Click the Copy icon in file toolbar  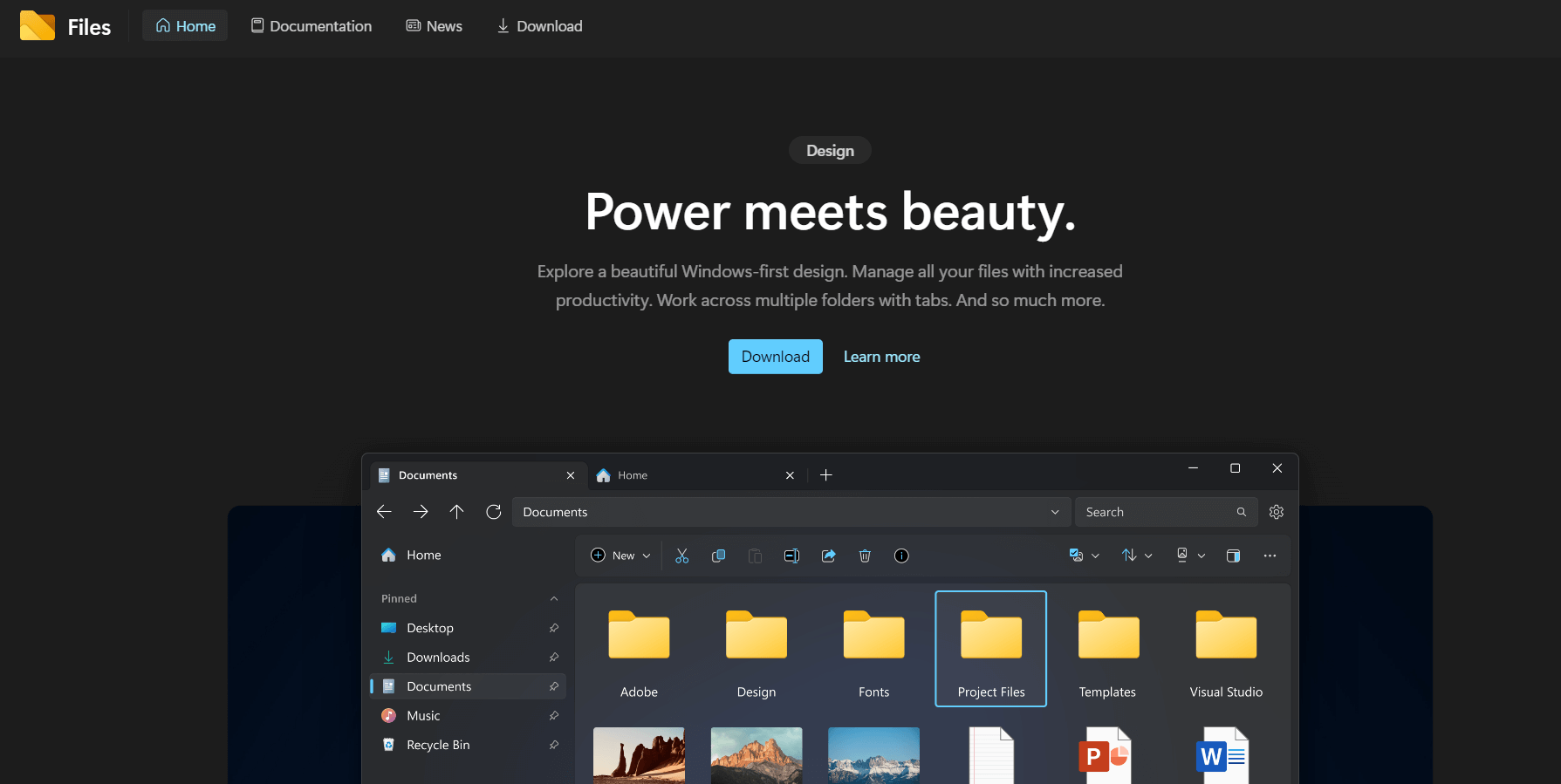pos(718,556)
